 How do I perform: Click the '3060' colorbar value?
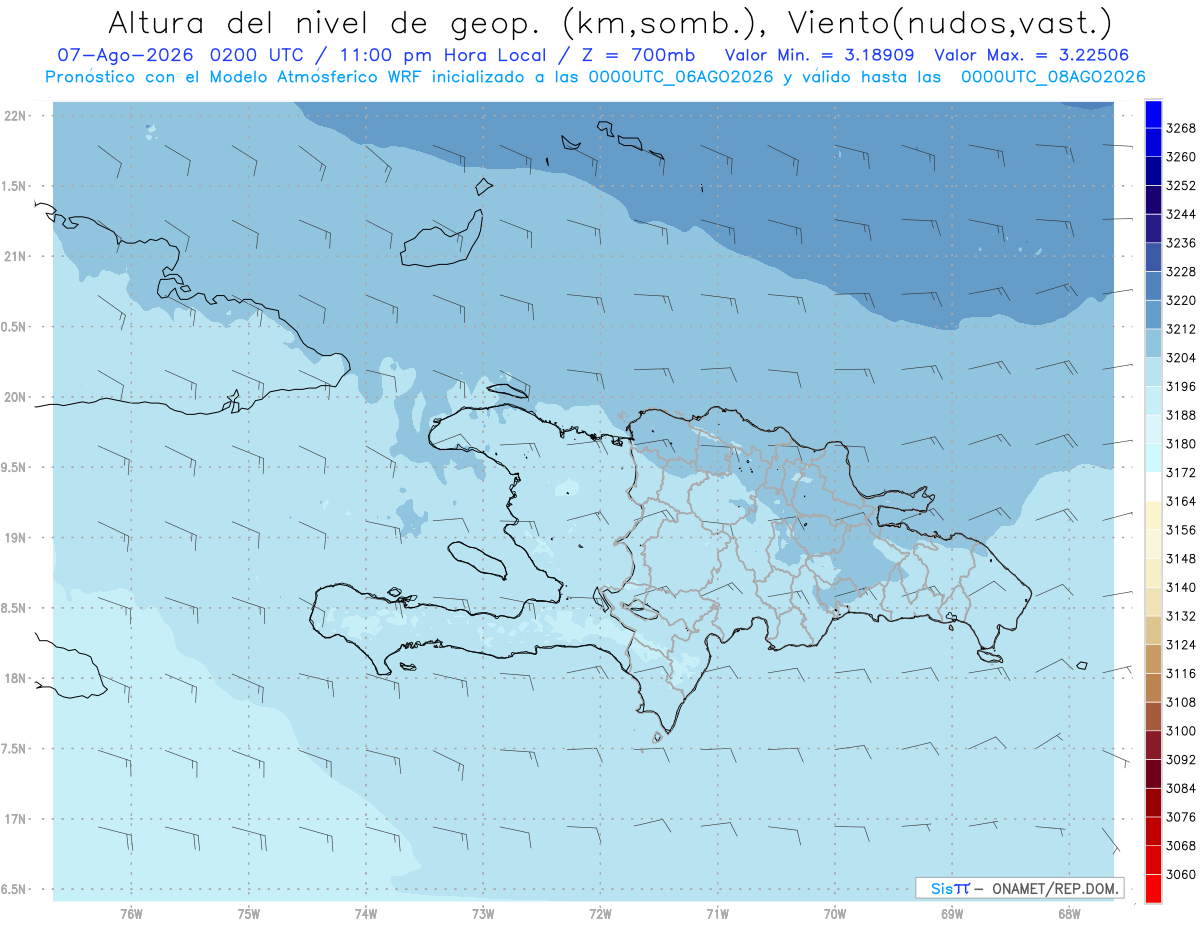(x=1180, y=874)
